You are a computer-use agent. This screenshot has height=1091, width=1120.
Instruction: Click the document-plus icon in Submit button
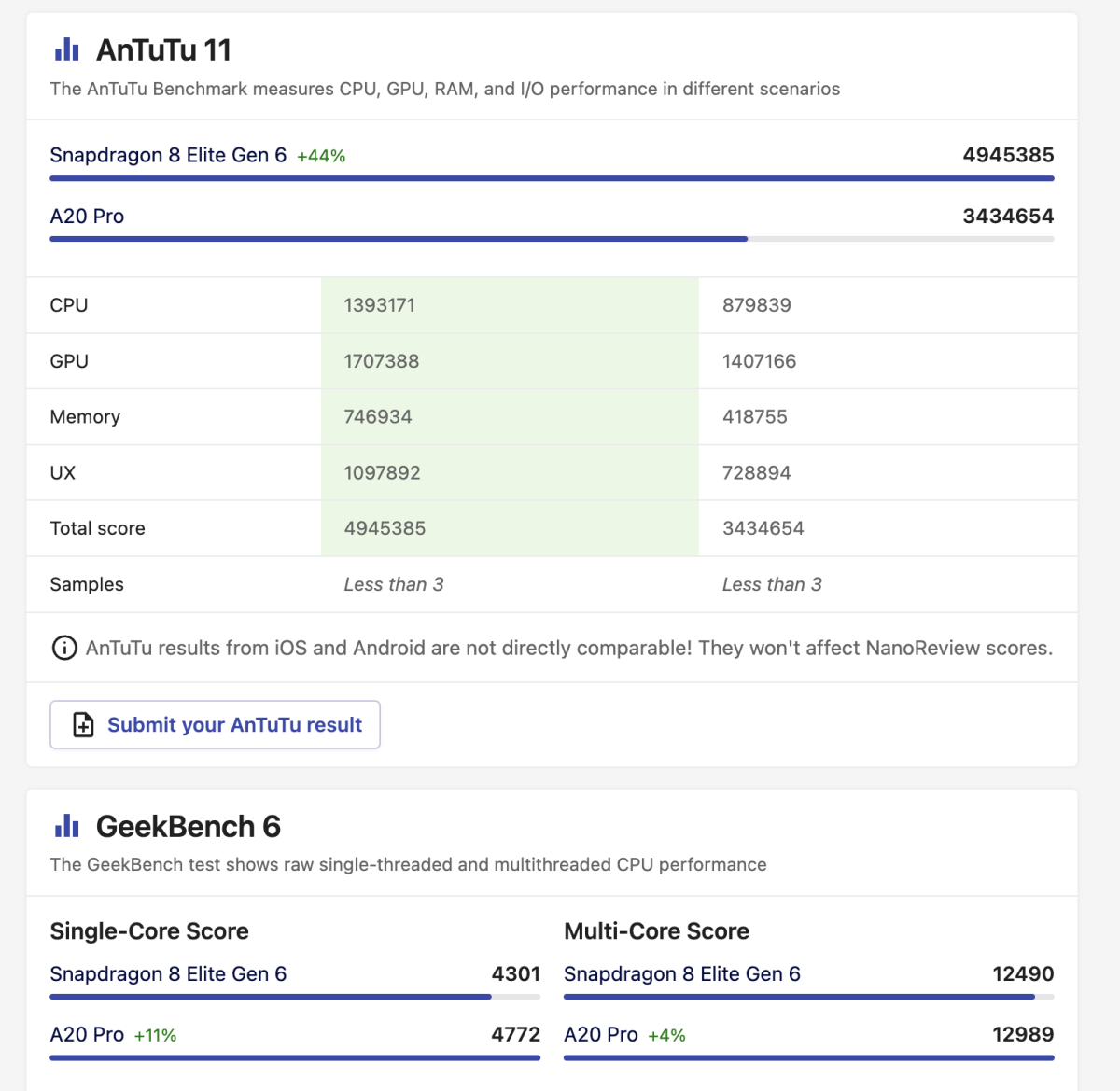pos(83,725)
